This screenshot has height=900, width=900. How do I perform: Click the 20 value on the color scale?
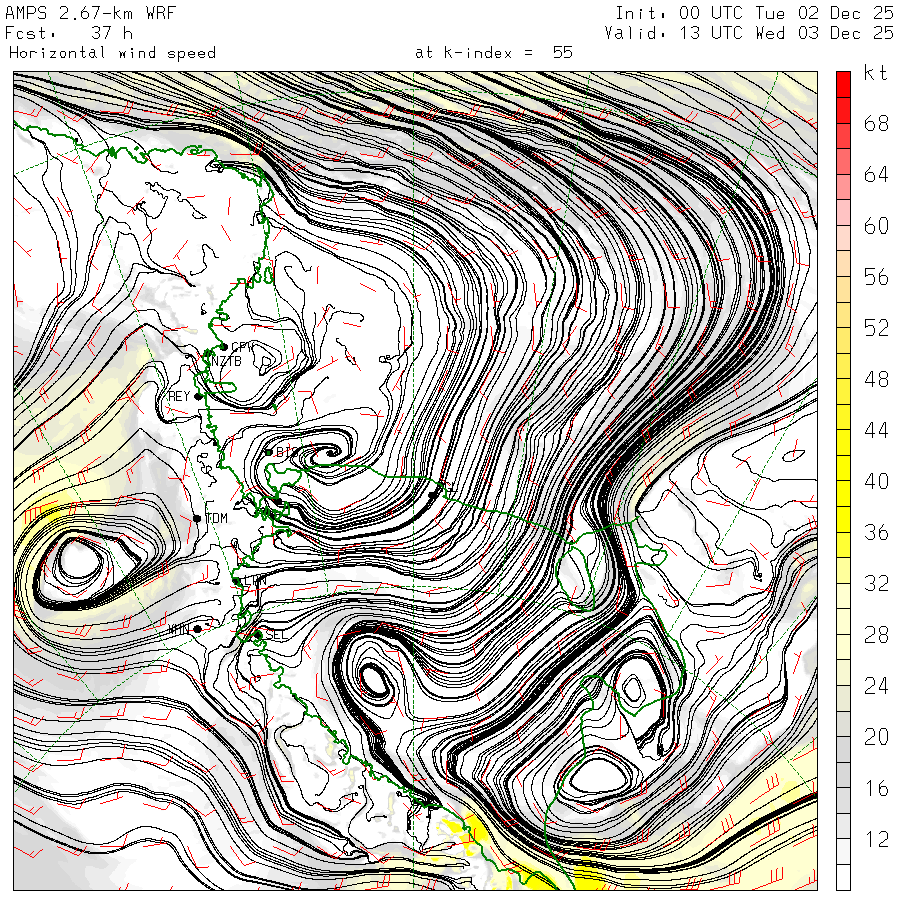(x=876, y=736)
